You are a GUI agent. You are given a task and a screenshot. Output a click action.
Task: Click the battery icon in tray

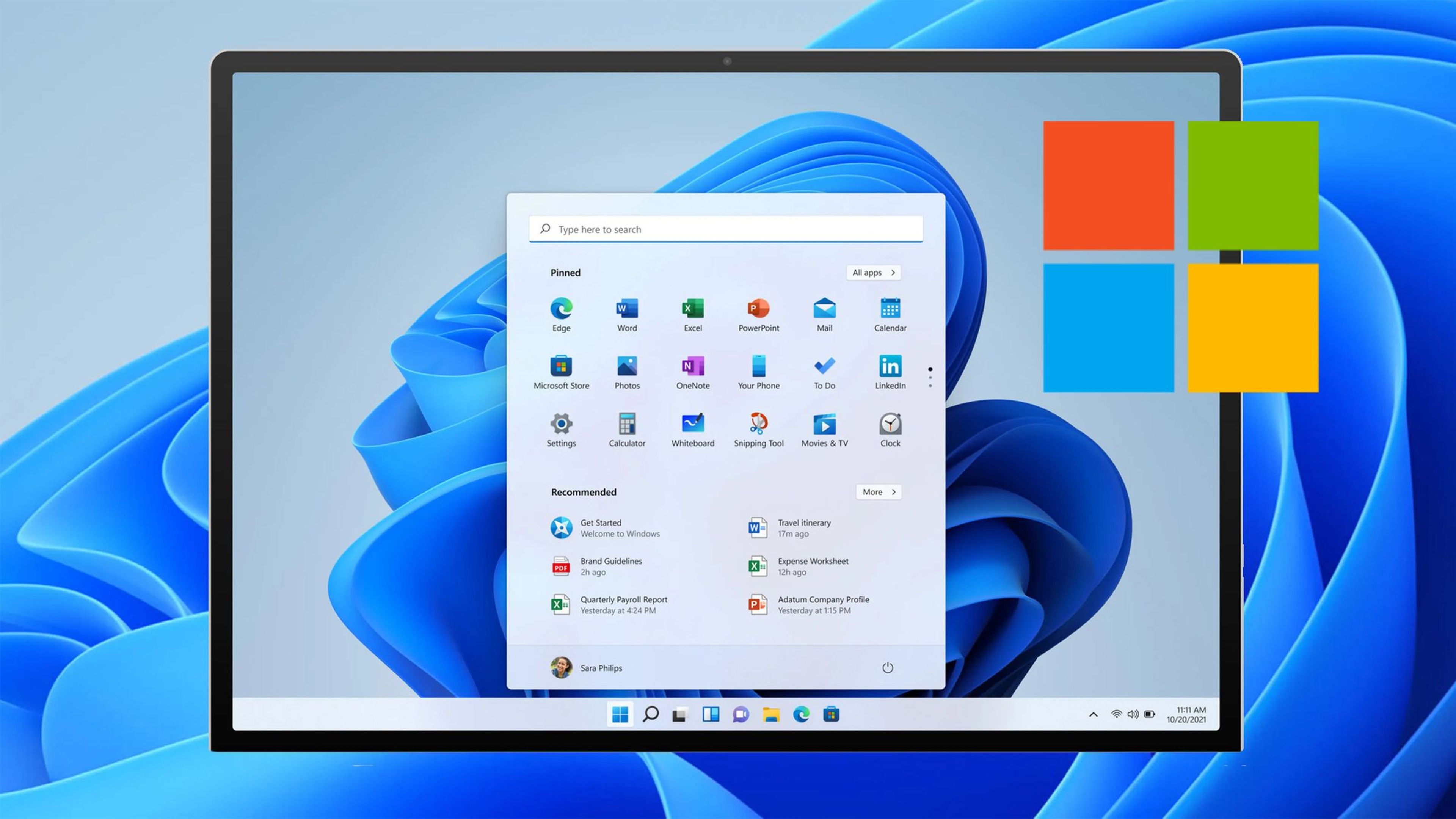point(1150,714)
